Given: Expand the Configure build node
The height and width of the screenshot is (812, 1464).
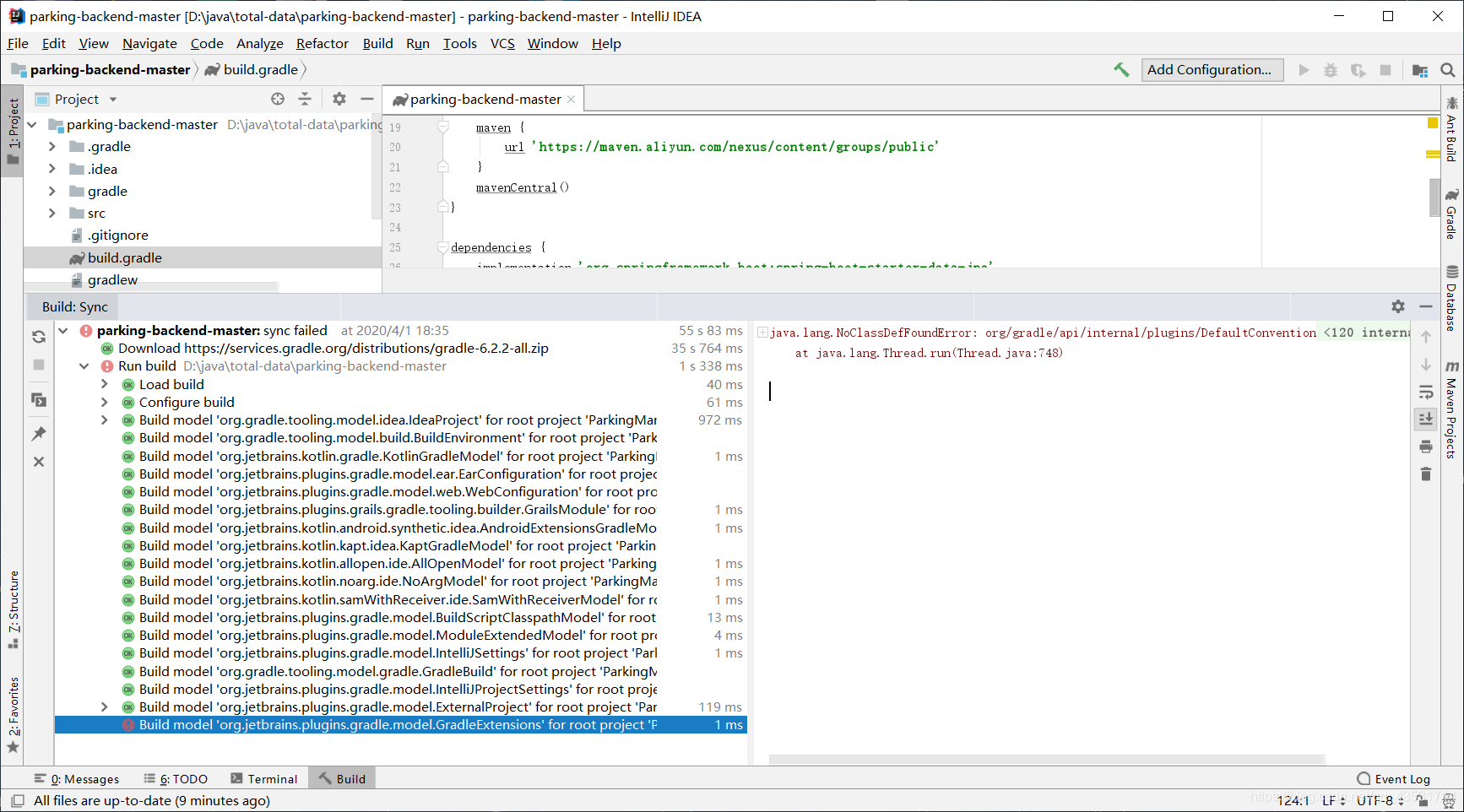Looking at the screenshot, I should coord(104,402).
